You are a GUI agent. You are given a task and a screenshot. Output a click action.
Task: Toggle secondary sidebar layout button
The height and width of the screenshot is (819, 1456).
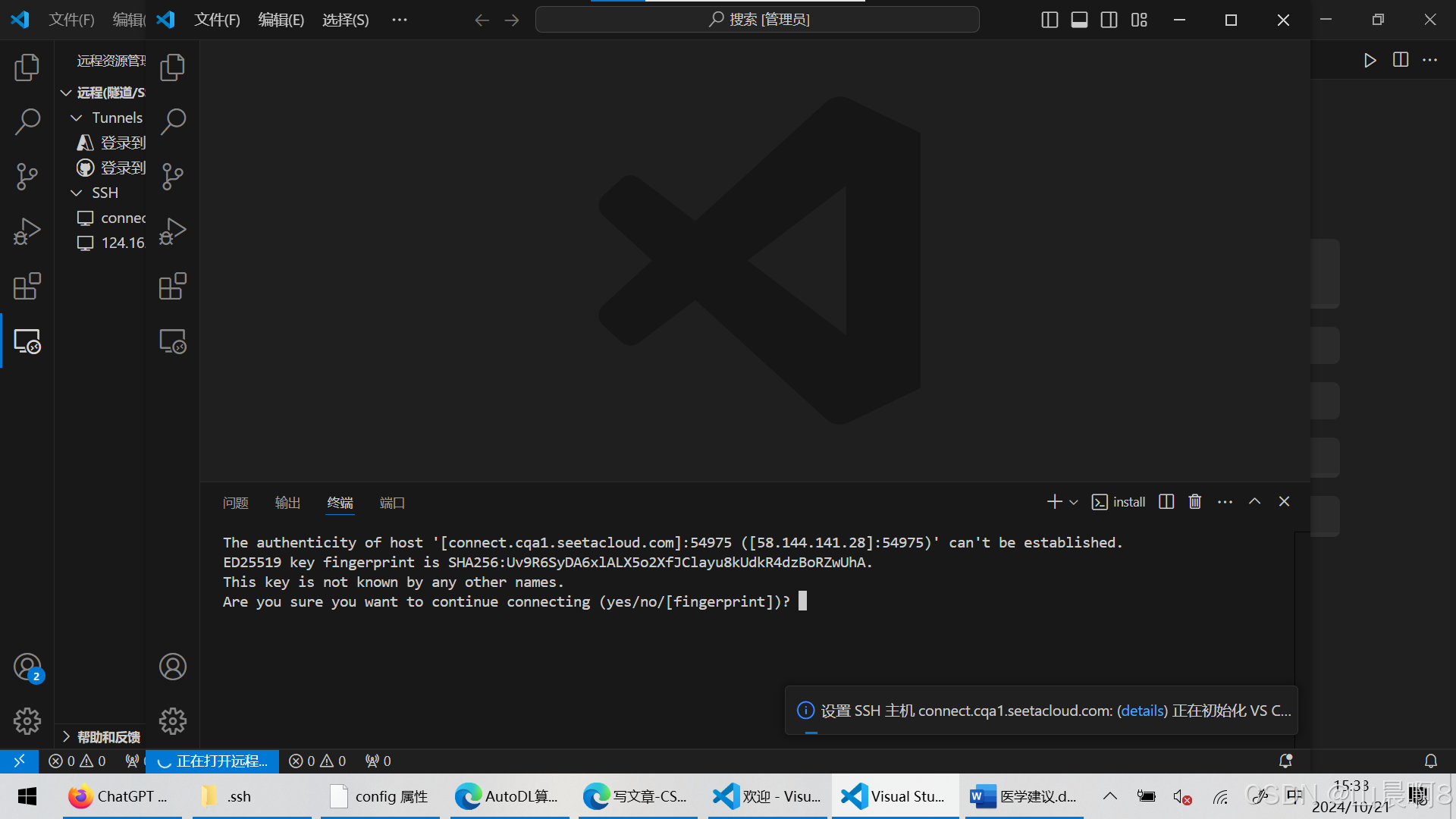[1109, 20]
